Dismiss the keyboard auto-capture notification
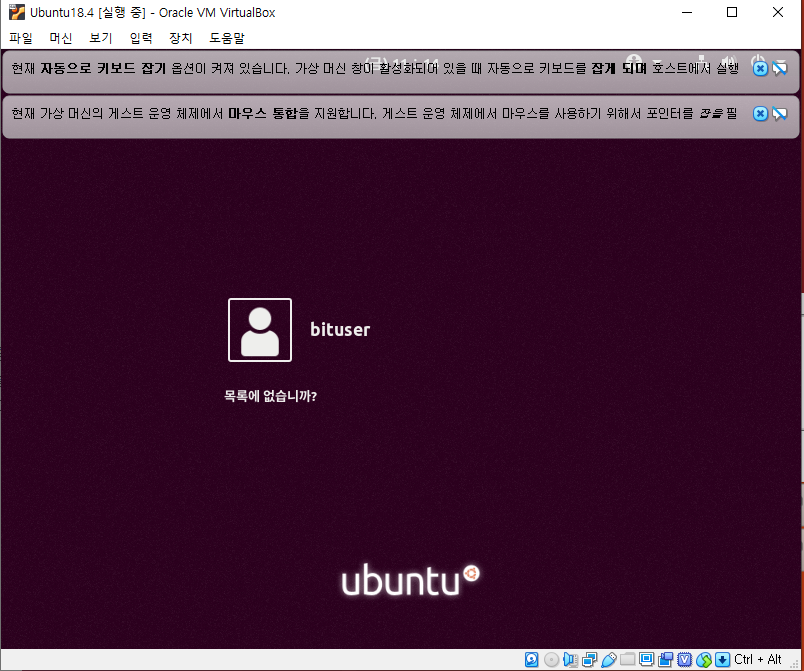 (x=760, y=68)
